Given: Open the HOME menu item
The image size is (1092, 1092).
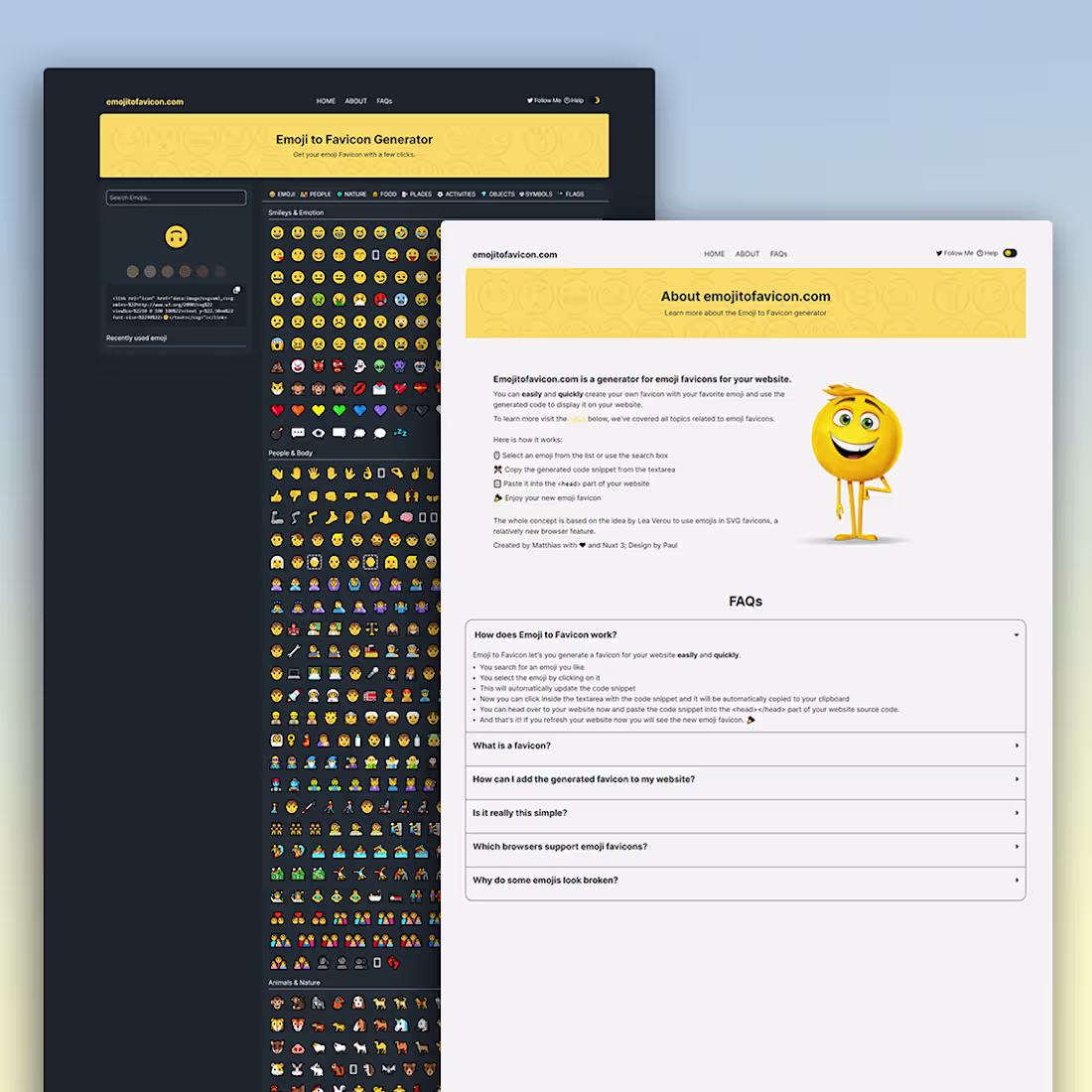Looking at the screenshot, I should 714,253.
